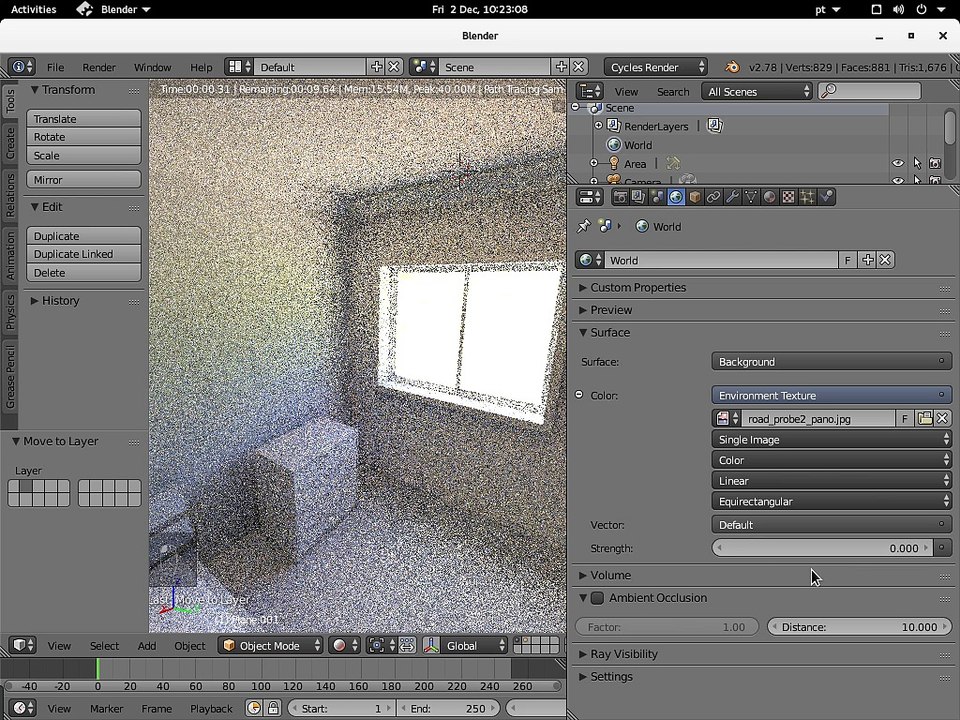The height and width of the screenshot is (720, 960).
Task: Click the pin icon in properties breadcrumb
Action: click(x=583, y=226)
